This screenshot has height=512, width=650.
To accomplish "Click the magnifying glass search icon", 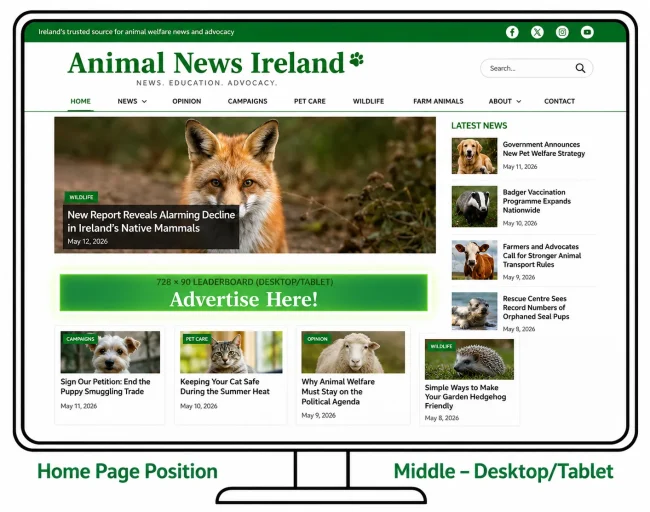I will pyautogui.click(x=580, y=68).
